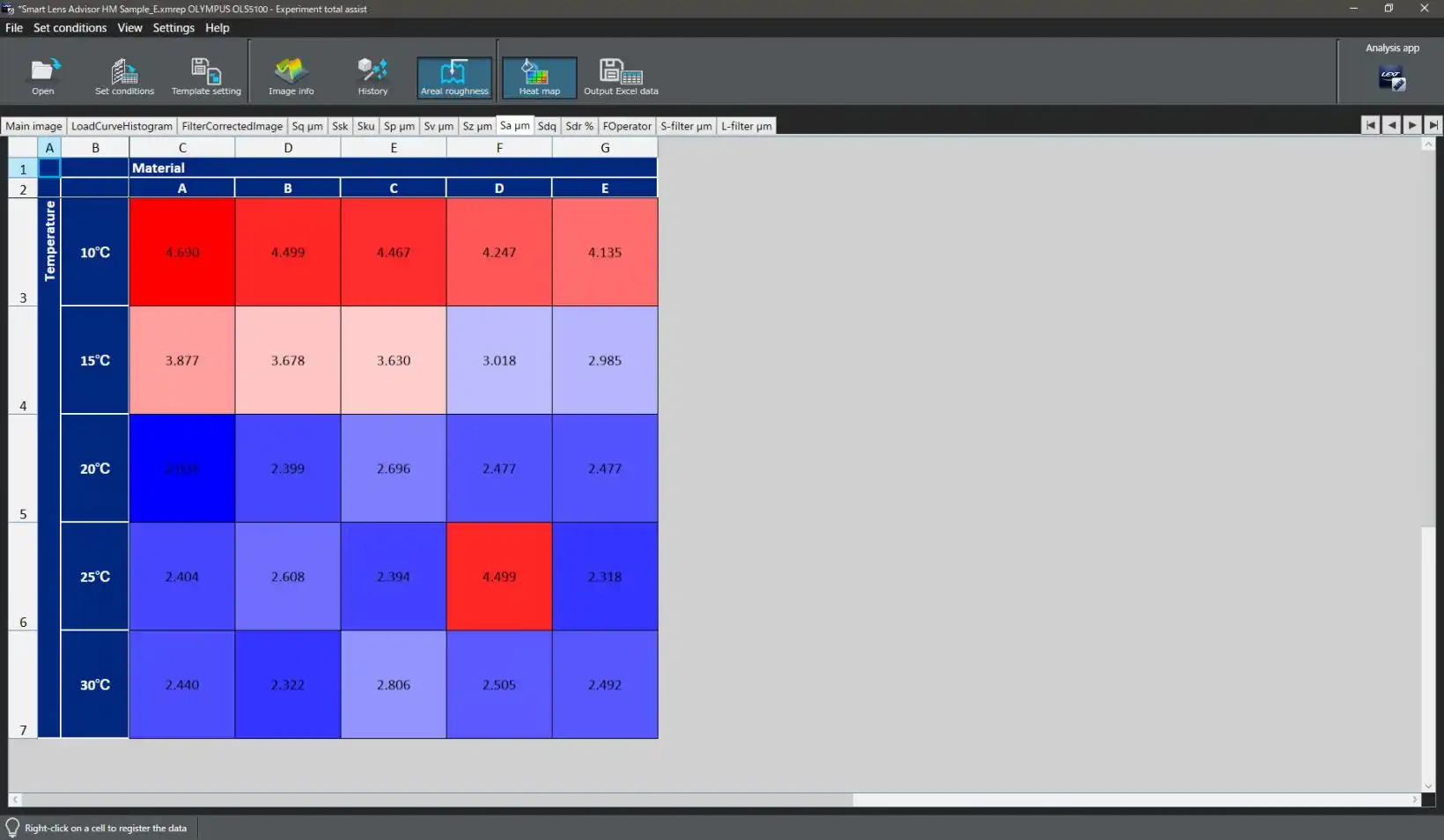This screenshot has width=1444, height=840.
Task: Export using Output Excel data
Action: point(621,77)
